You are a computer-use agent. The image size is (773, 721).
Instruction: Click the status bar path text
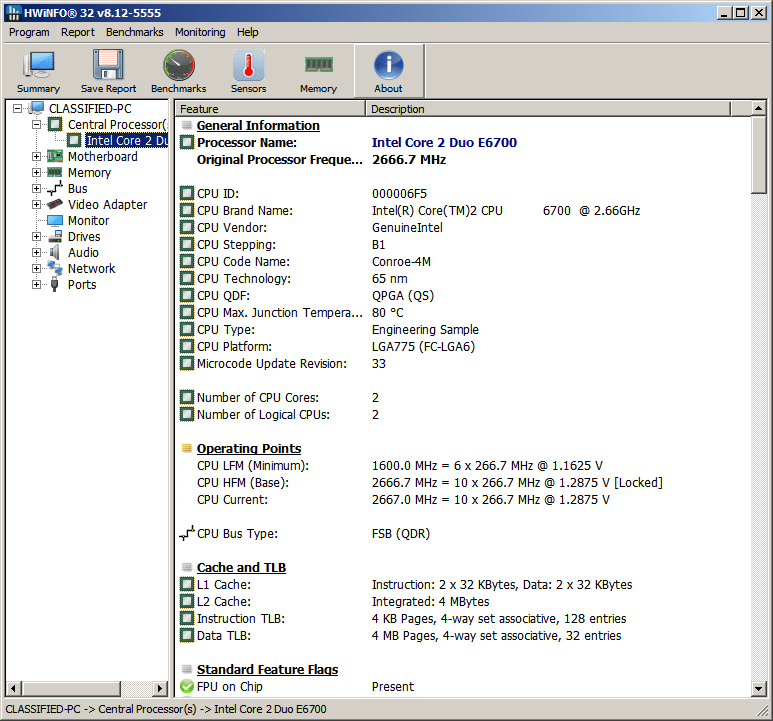(166, 709)
